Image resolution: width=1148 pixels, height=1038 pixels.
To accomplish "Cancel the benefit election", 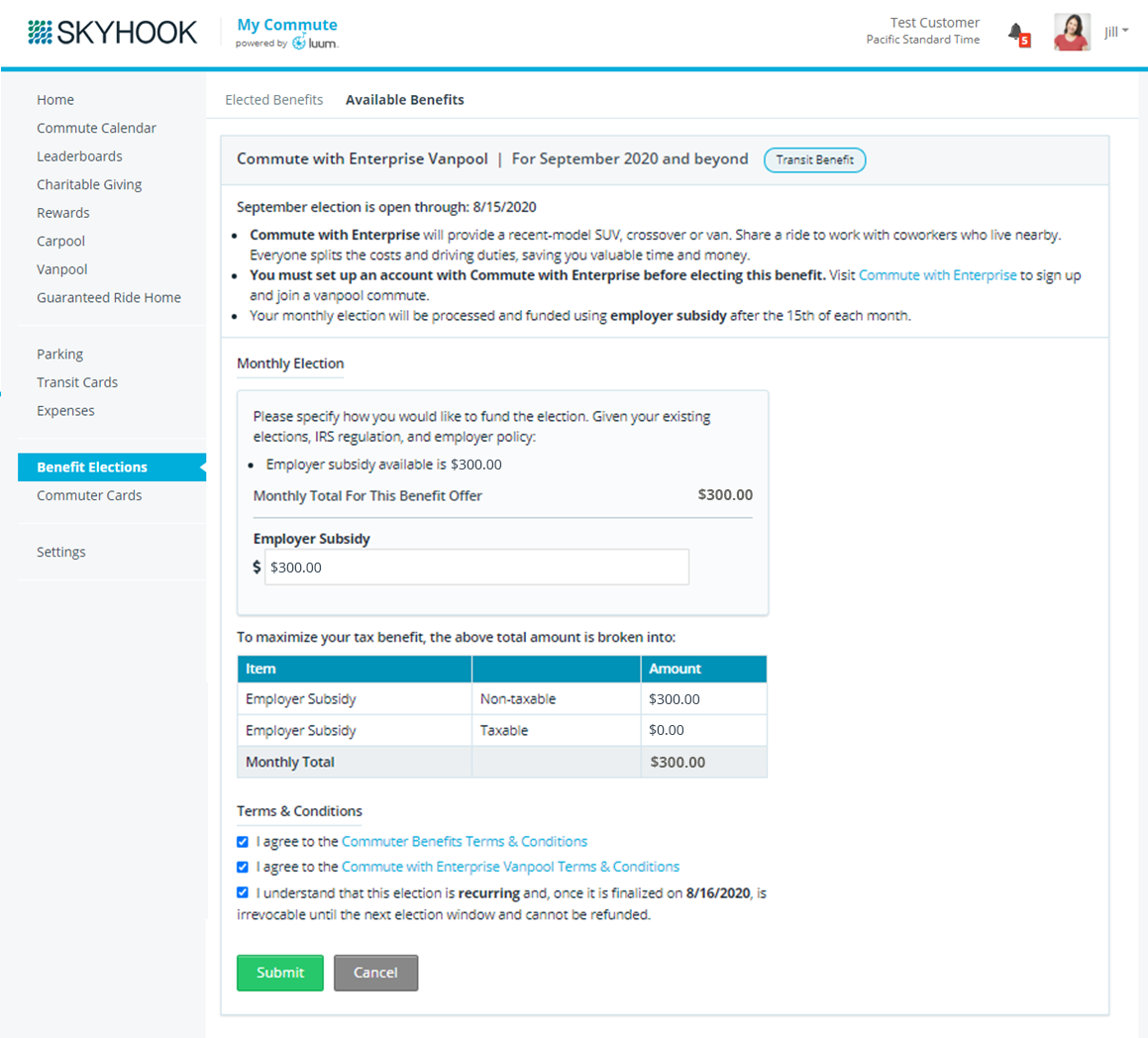I will pyautogui.click(x=375, y=973).
